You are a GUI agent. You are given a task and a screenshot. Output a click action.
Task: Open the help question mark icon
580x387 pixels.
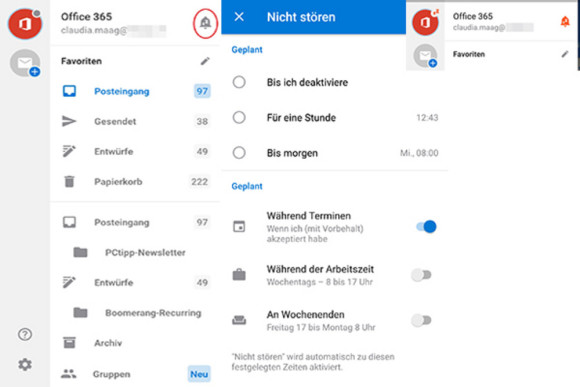click(x=25, y=334)
